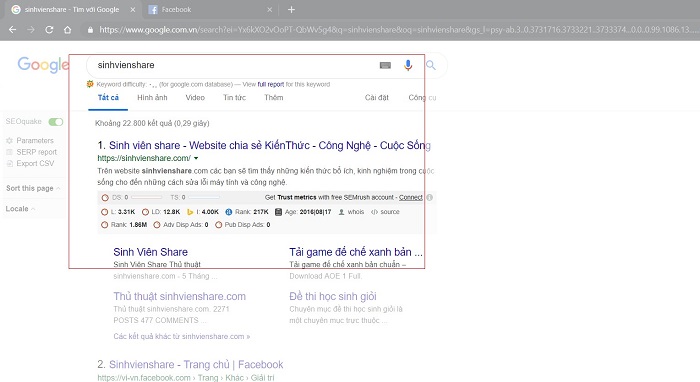Viewport: 700px width, 382px height.
Task: Click Adv Disp Ads: 0 metric
Action: pos(181,225)
